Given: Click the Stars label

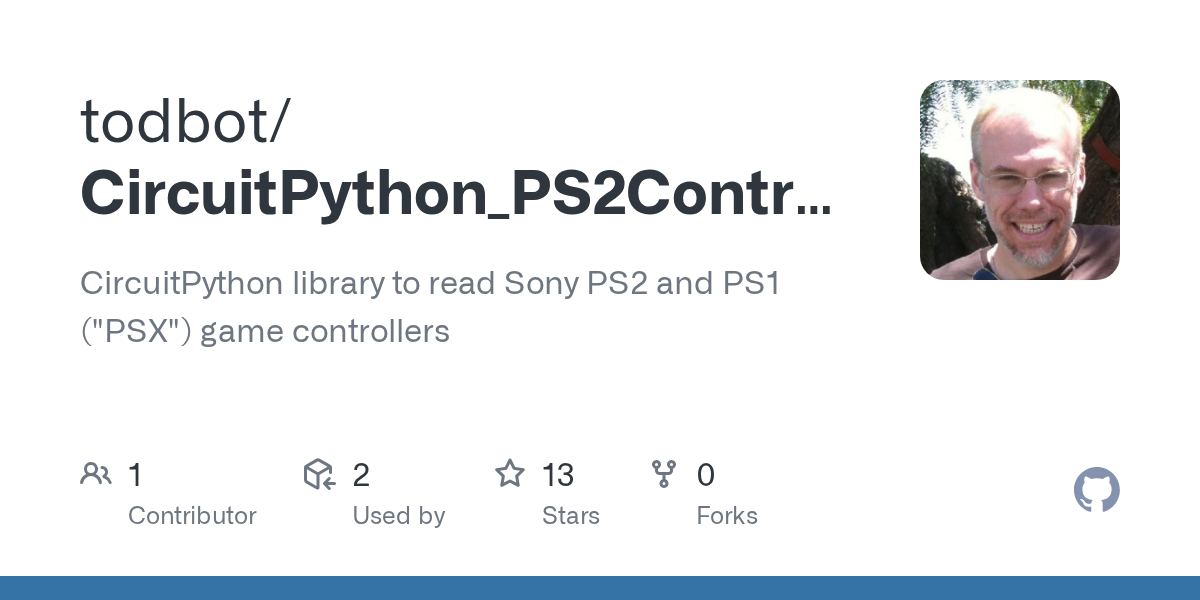Looking at the screenshot, I should tap(571, 516).
